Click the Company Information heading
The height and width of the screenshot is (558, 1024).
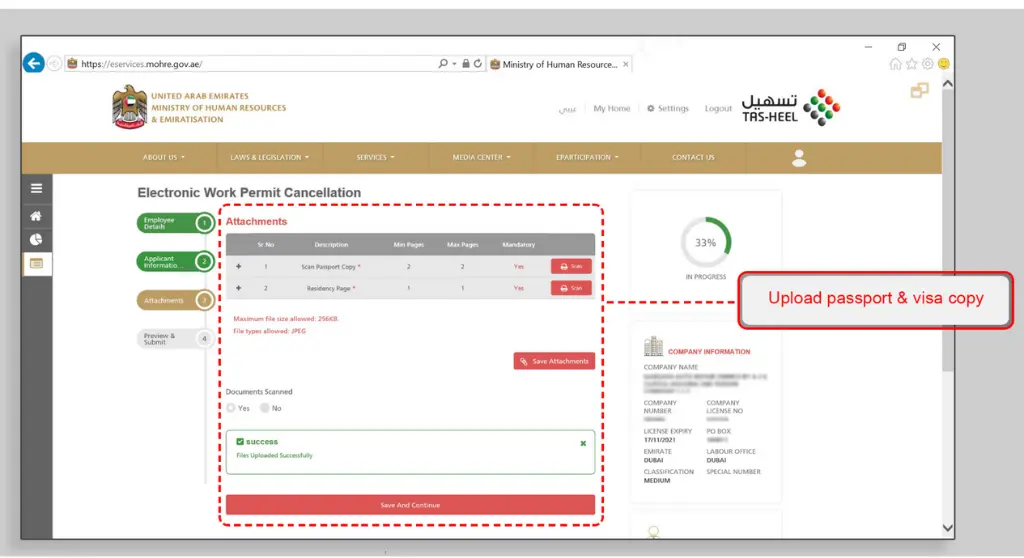click(709, 352)
